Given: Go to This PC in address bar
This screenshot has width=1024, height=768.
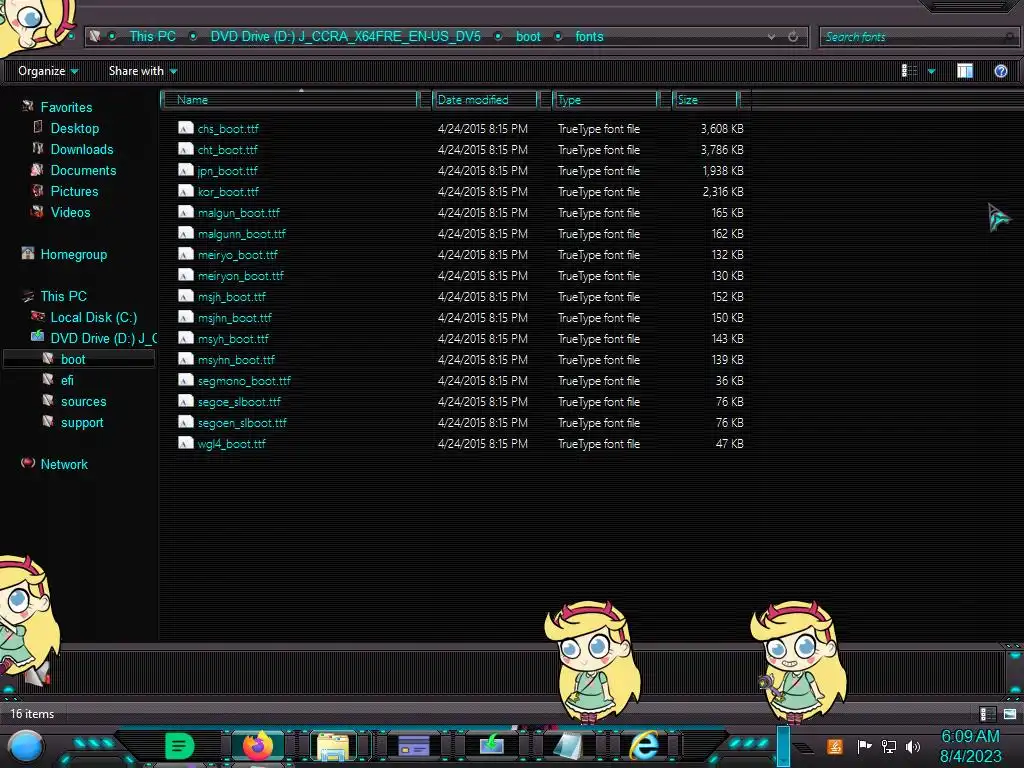Looking at the screenshot, I should [x=152, y=37].
